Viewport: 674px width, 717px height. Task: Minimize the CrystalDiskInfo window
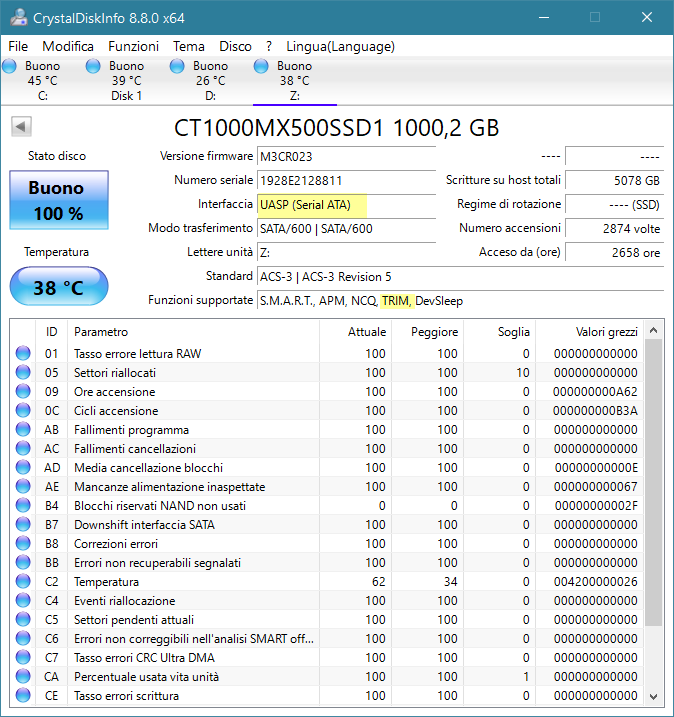tap(544, 17)
